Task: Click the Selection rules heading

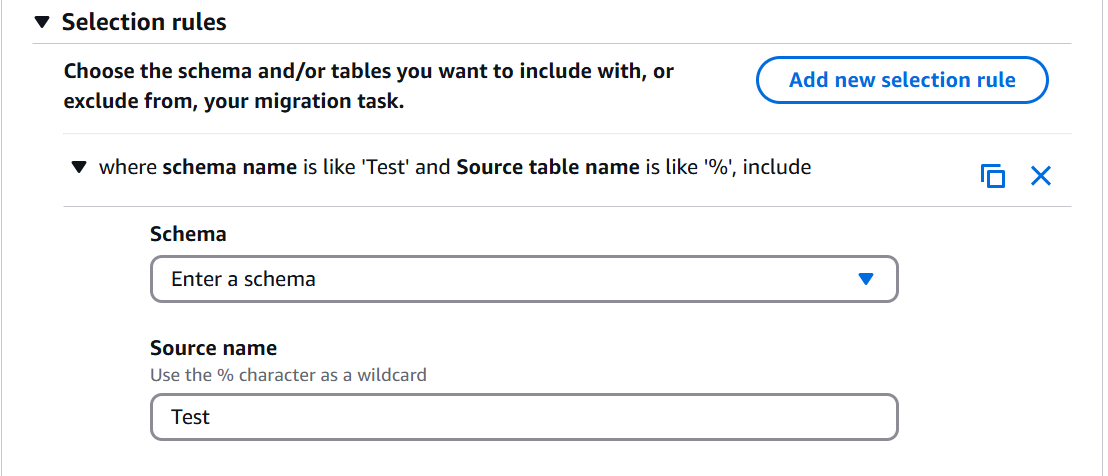Action: pos(144,22)
